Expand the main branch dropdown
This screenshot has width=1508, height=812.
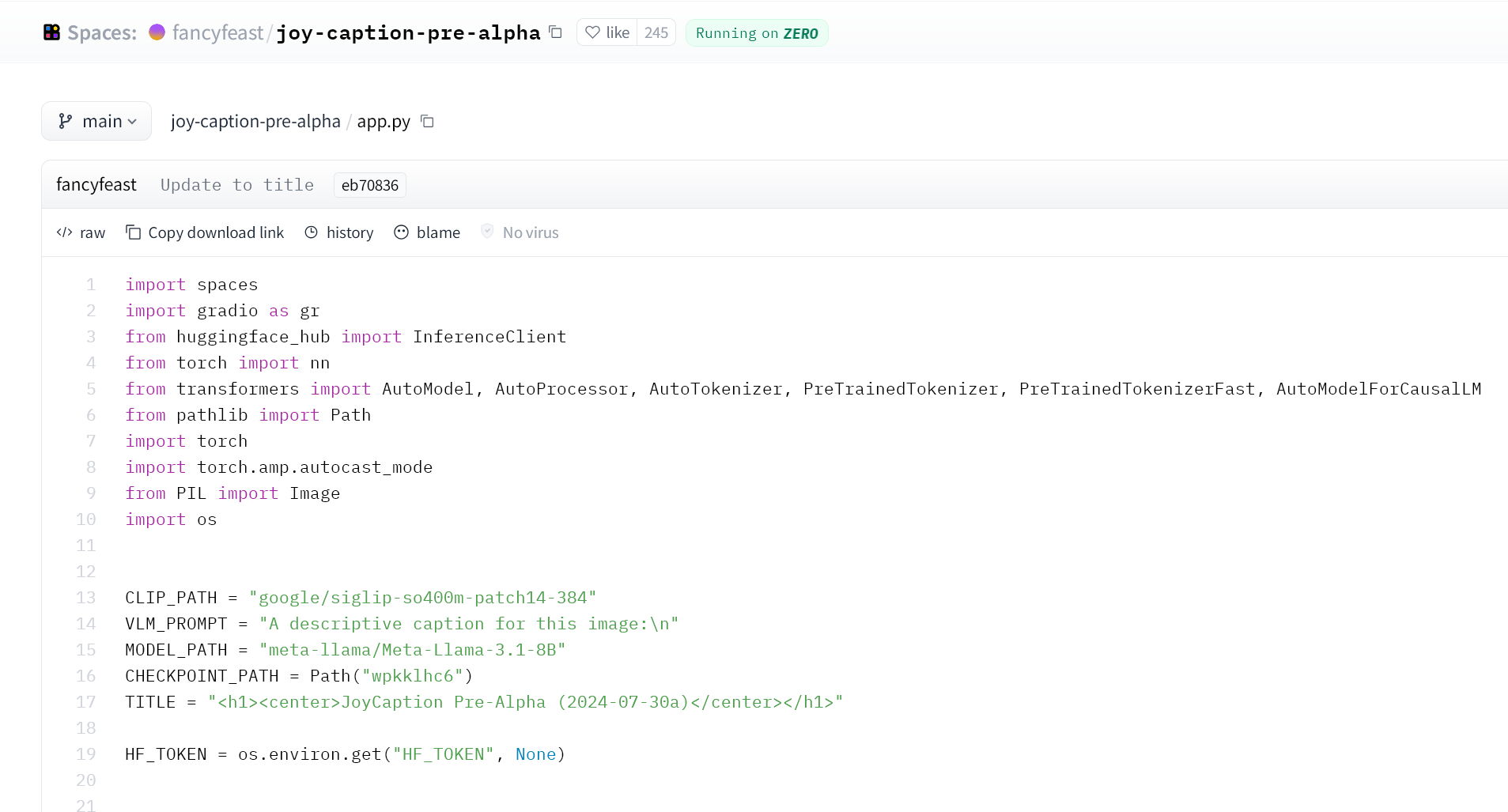96,121
